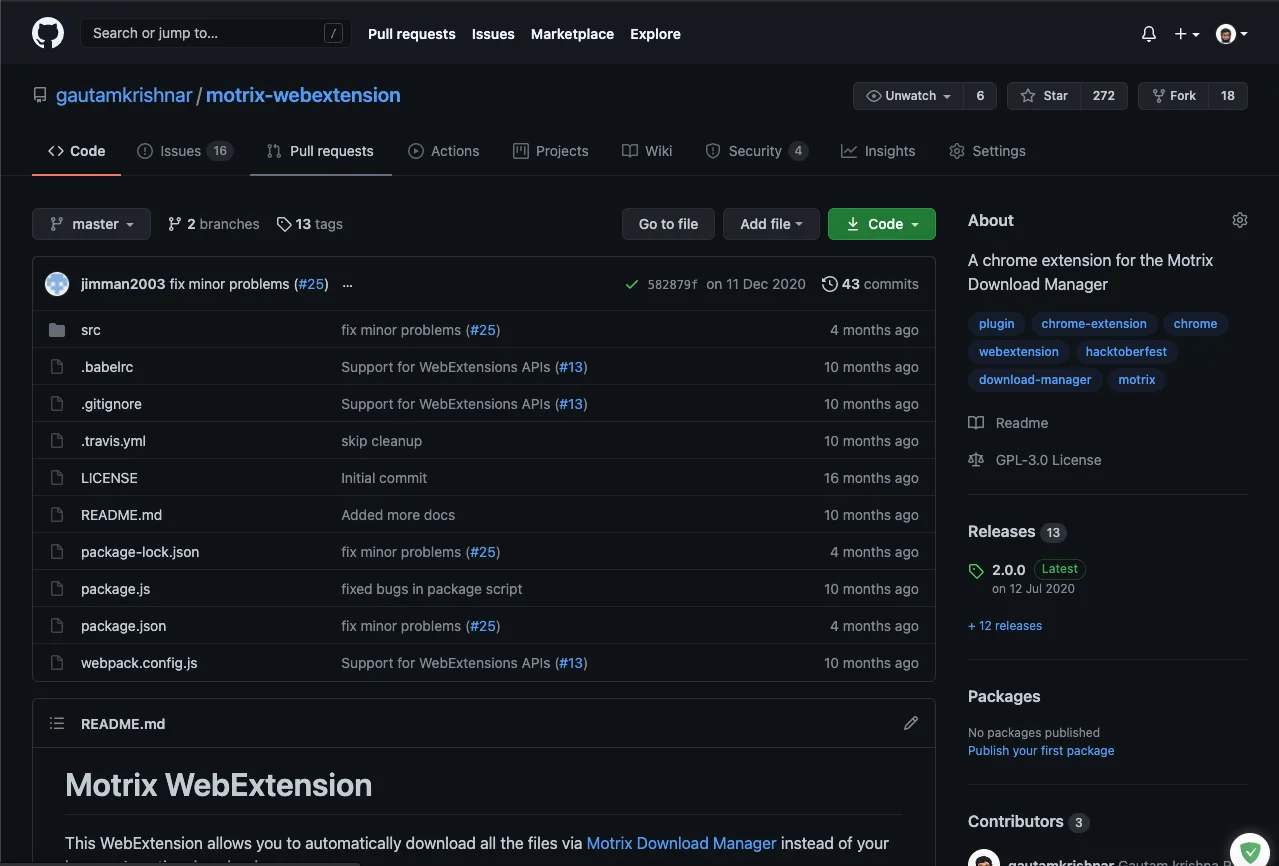
Task: Click the Go to file button
Action: pyautogui.click(x=668, y=224)
